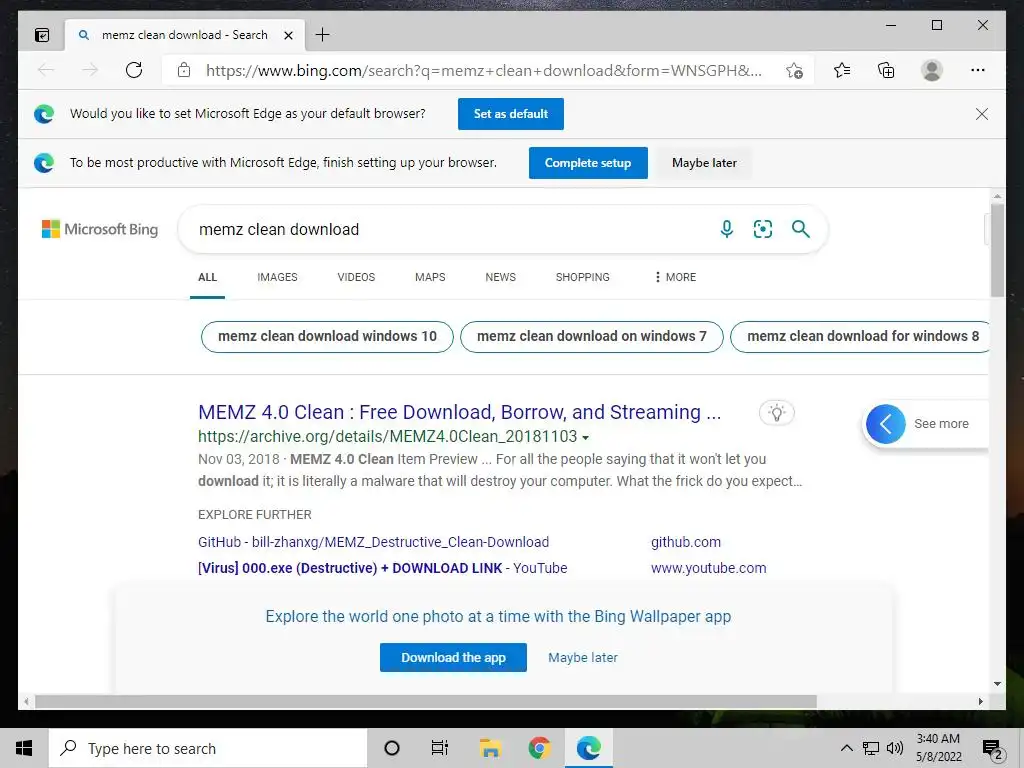Screen dimensions: 1024x768
Task: Open GitHub bill-zhanxg MEMZ link
Action: [x=373, y=542]
